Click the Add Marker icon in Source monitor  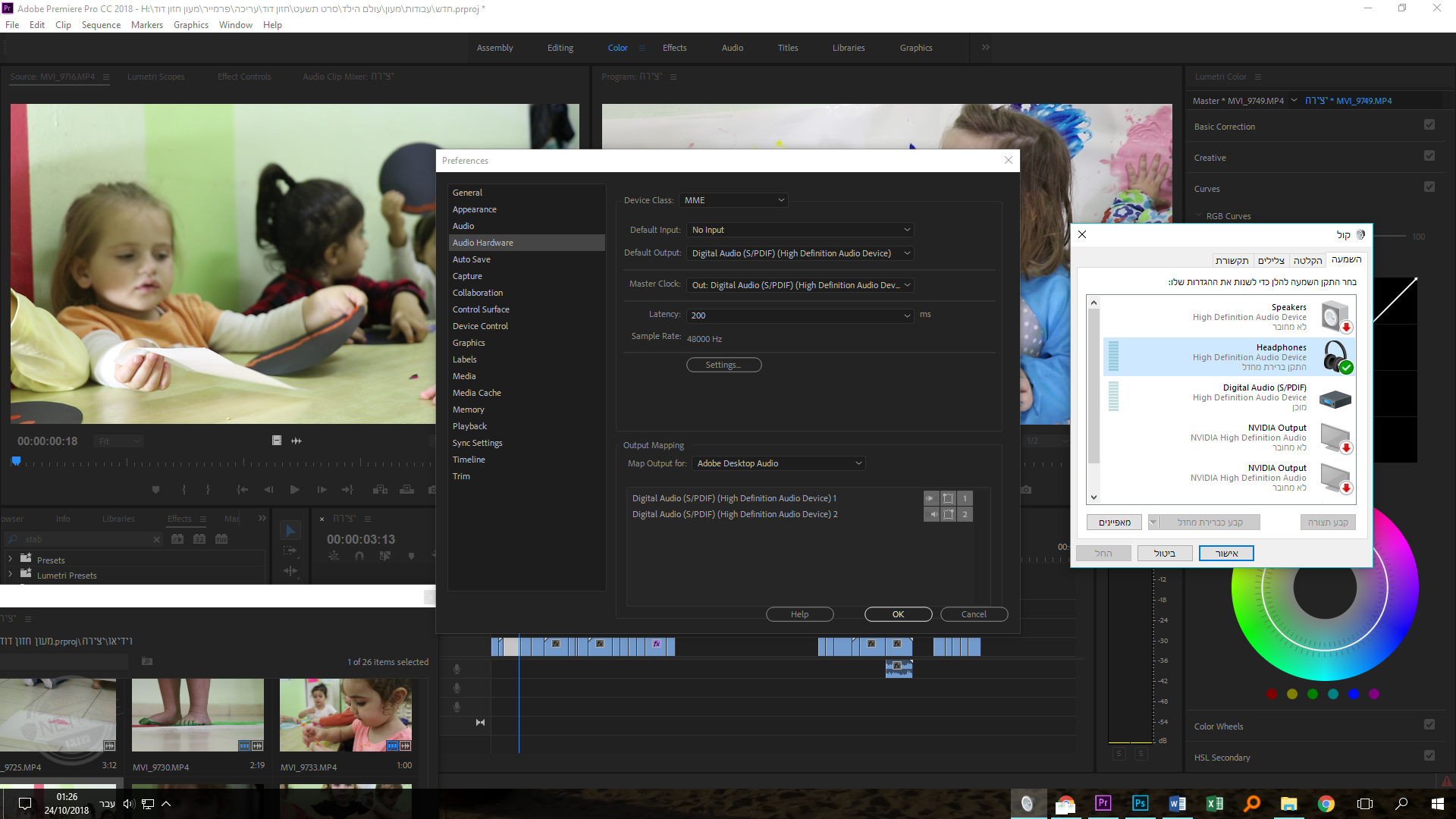(x=155, y=490)
